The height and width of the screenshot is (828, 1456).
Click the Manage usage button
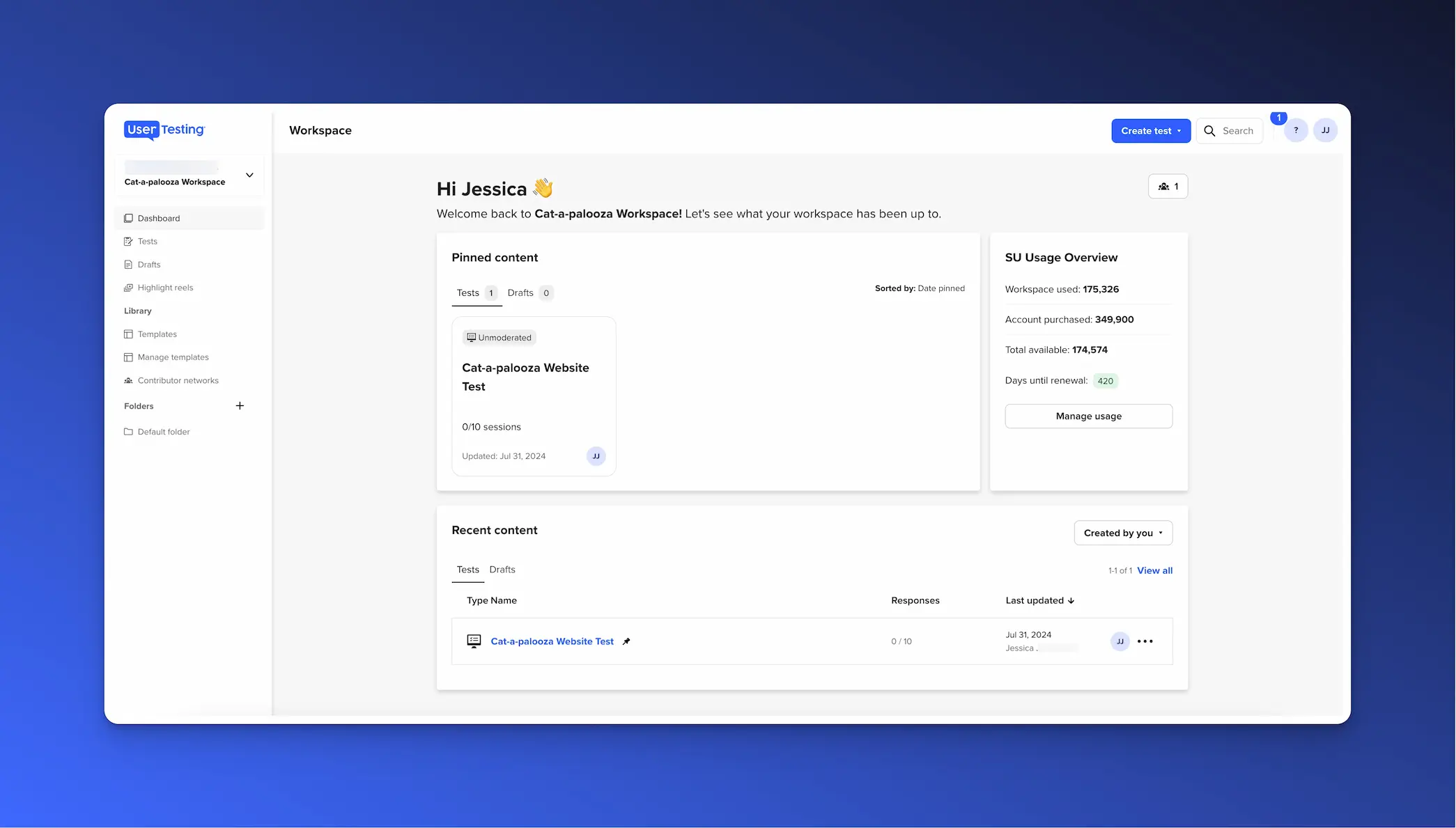pos(1088,416)
